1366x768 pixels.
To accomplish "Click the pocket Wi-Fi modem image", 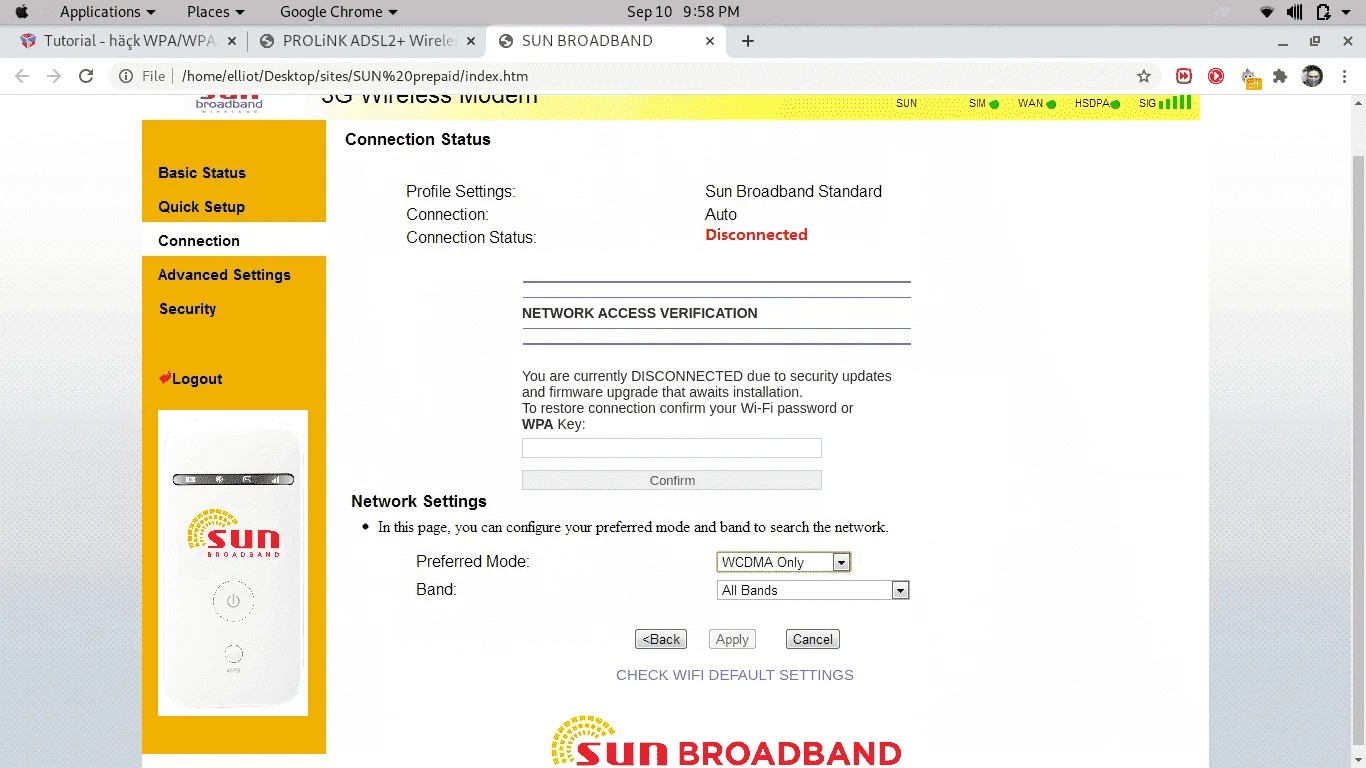I will coord(233,563).
